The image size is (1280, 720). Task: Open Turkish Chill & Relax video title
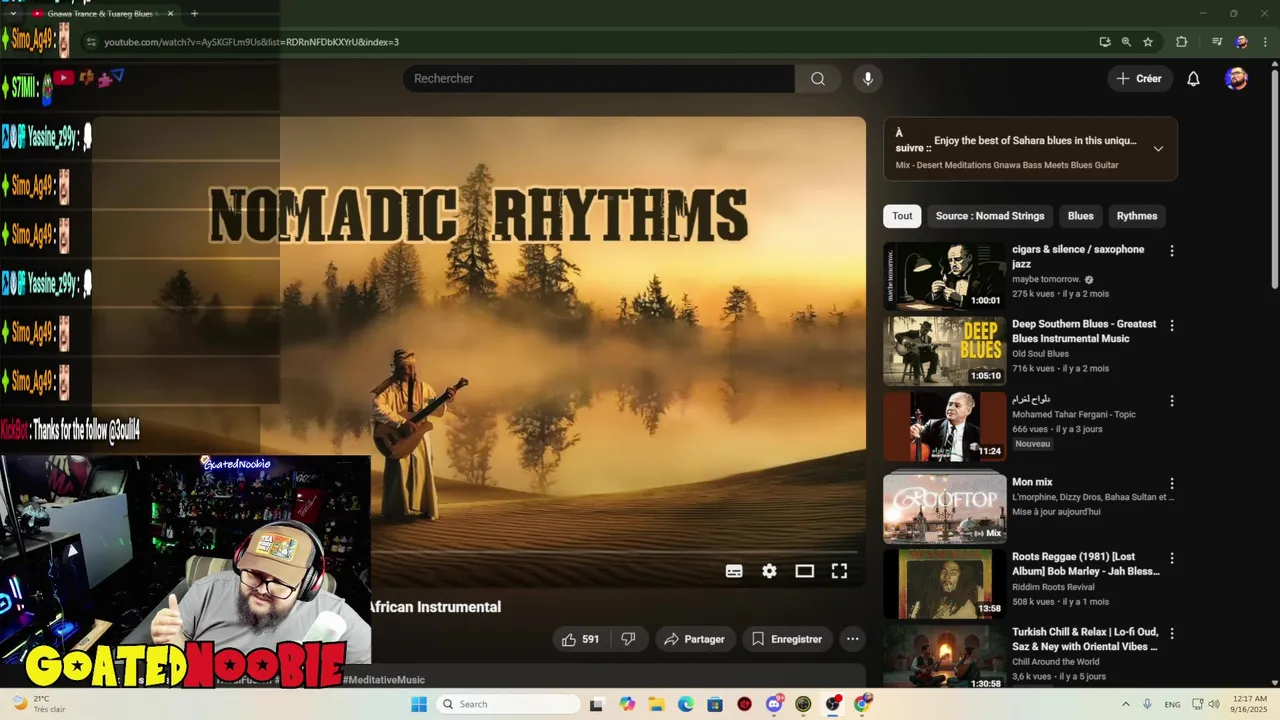coord(1085,639)
